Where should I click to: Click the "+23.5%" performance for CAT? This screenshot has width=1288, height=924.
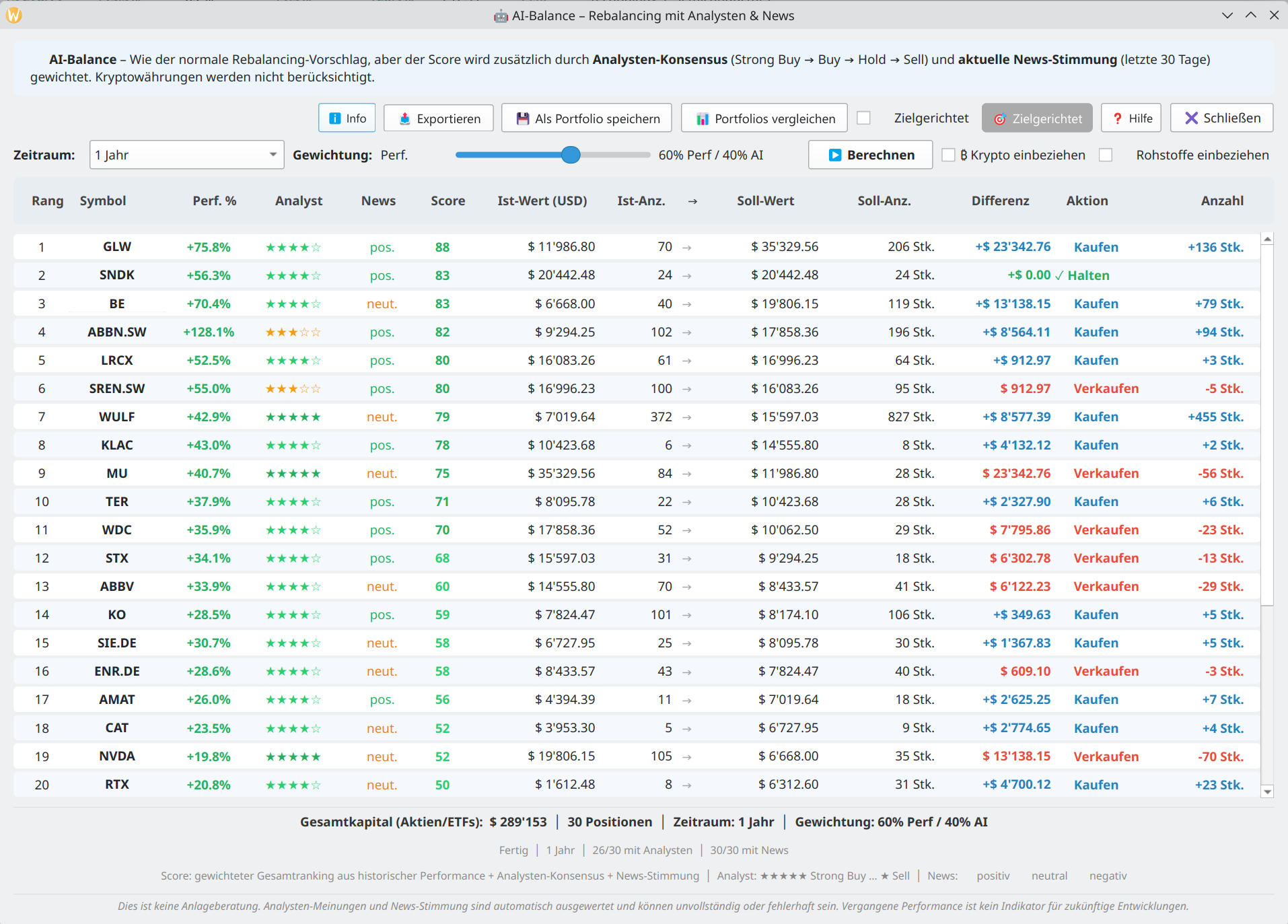tap(209, 728)
